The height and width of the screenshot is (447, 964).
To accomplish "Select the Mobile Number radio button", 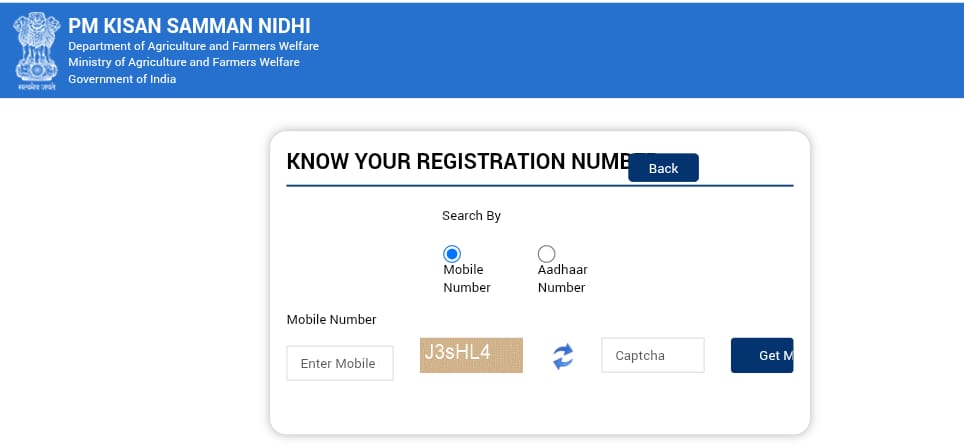I will point(452,254).
